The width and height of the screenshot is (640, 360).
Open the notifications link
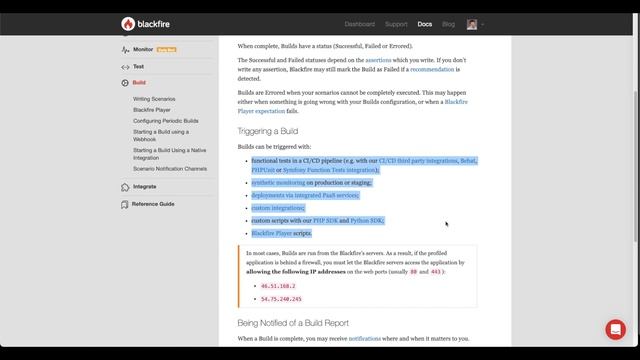[364, 338]
